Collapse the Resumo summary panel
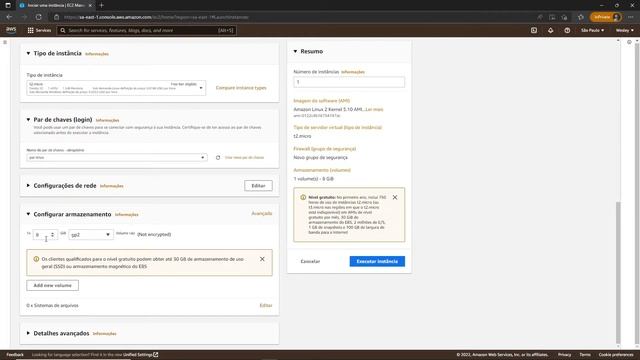Screen dimensions: 640x360 pyautogui.click(x=295, y=51)
